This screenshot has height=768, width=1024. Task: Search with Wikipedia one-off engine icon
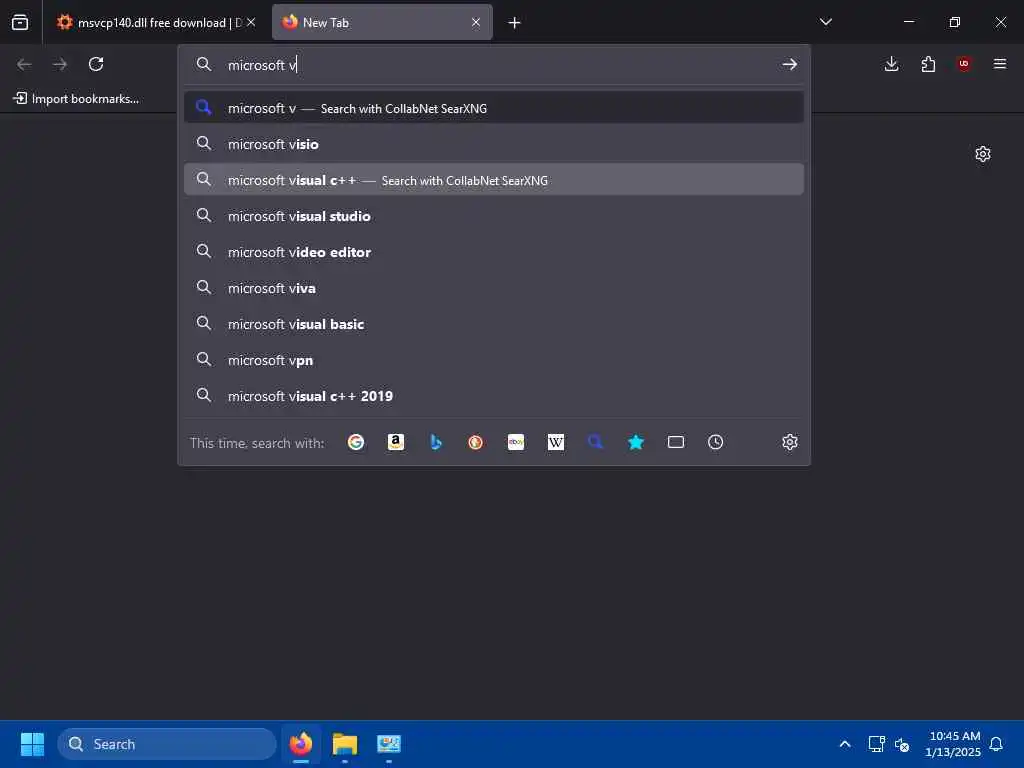556,442
